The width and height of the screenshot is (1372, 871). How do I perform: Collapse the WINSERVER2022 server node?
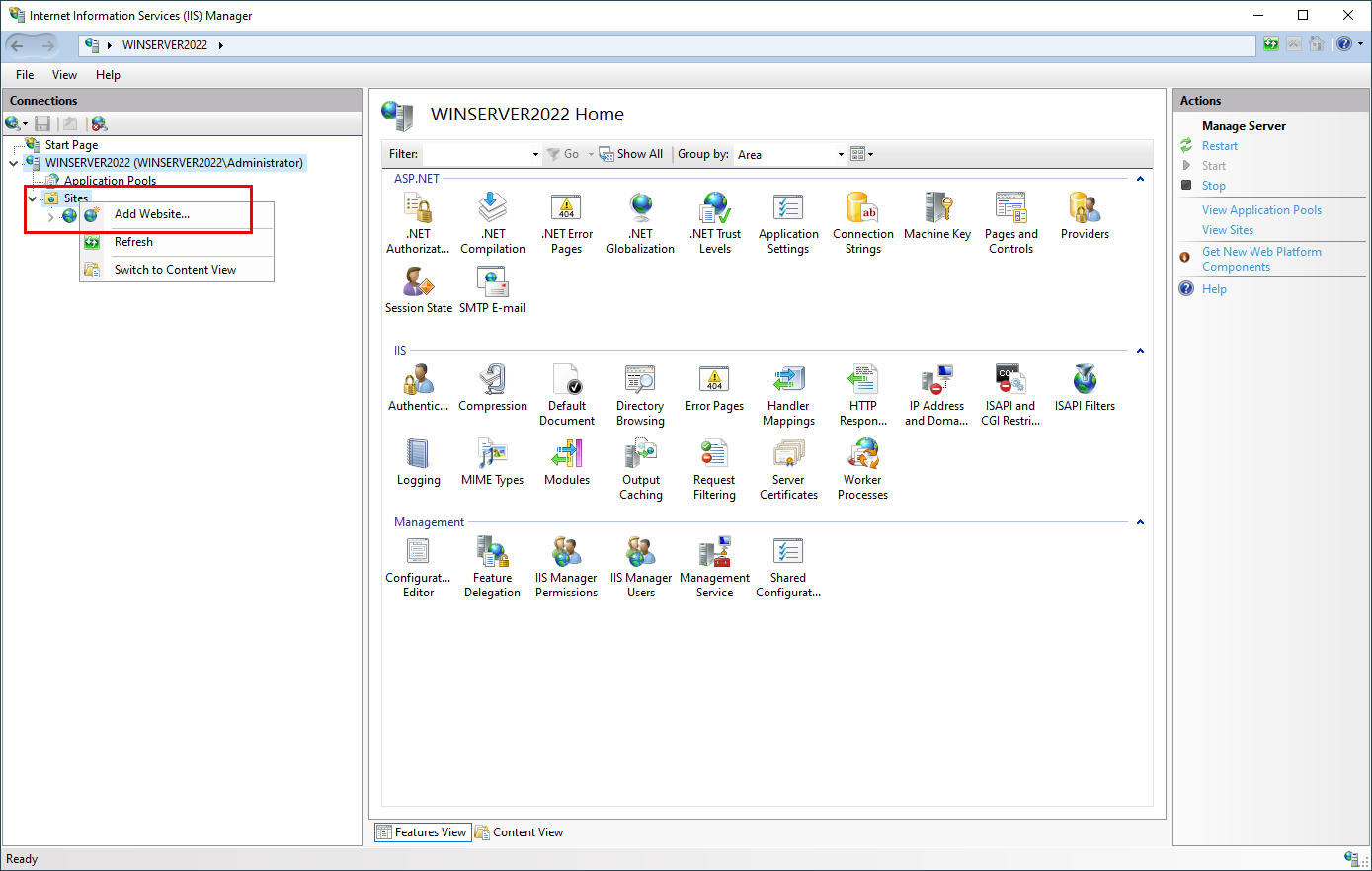click(13, 163)
